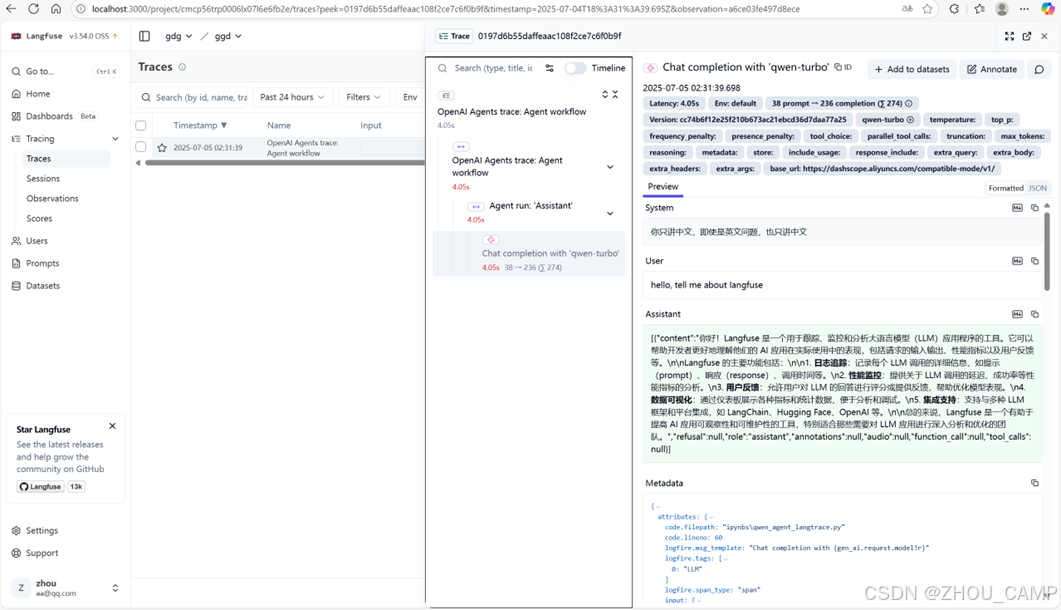This screenshot has height=610, width=1061.
Task: Switch to Formatted view
Action: click(1006, 188)
